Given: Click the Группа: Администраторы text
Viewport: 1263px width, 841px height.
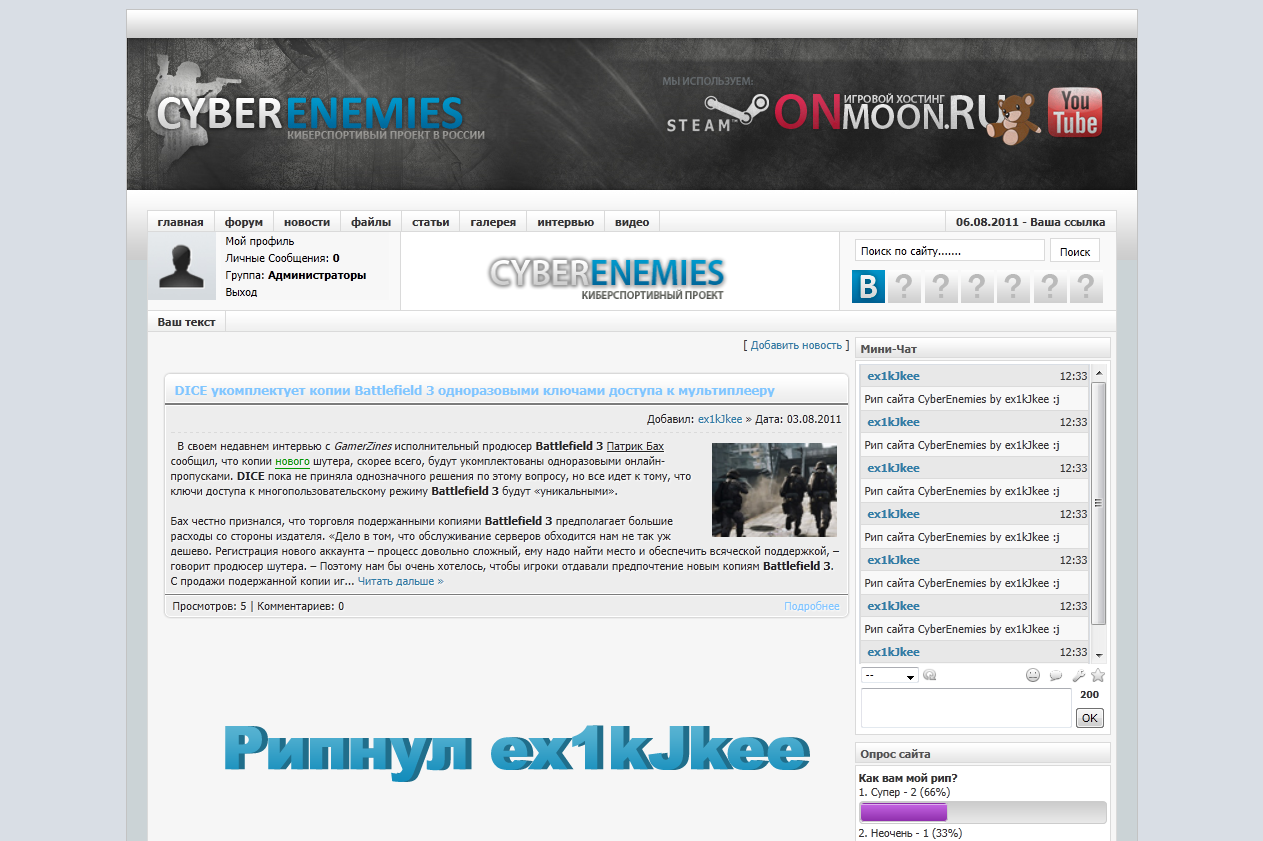Looking at the screenshot, I should [296, 275].
